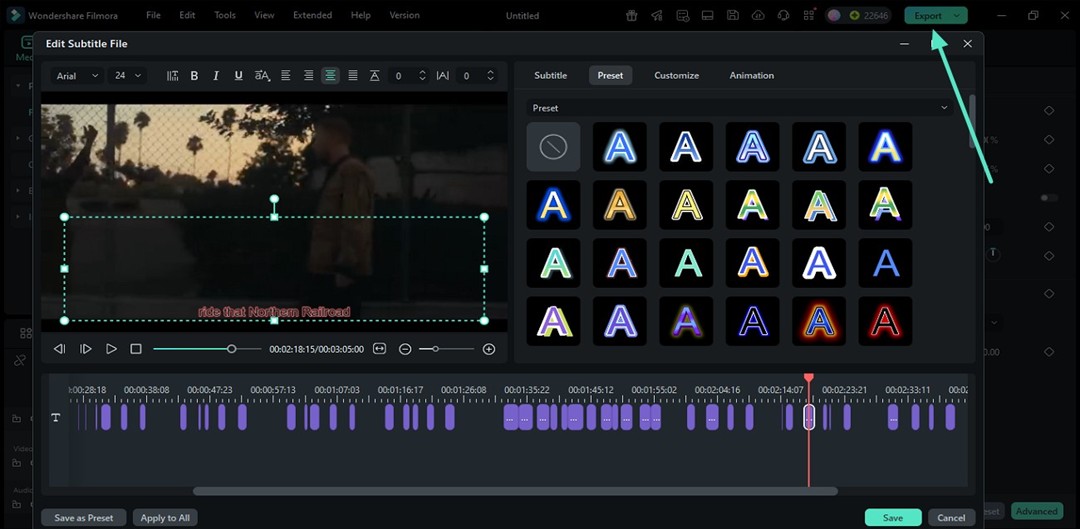Click the Apply to All button
Screen dimensions: 1080x529
(165, 518)
